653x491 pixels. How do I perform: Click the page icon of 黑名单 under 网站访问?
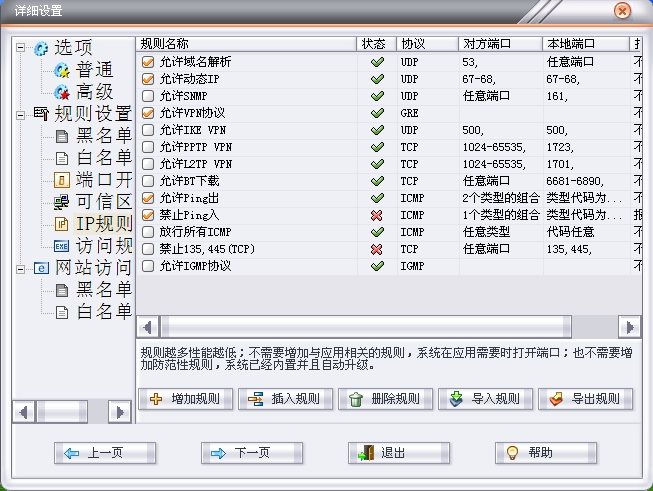(62, 290)
